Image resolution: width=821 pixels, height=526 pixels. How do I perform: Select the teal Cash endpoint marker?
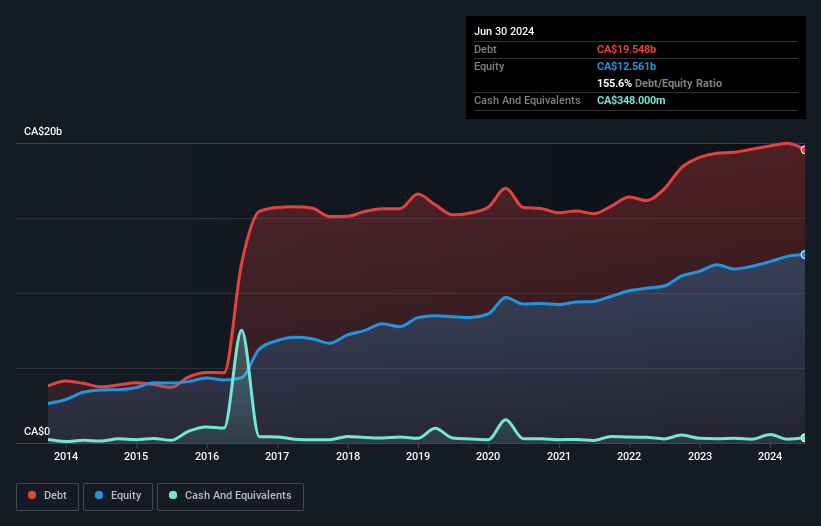[x=804, y=438]
